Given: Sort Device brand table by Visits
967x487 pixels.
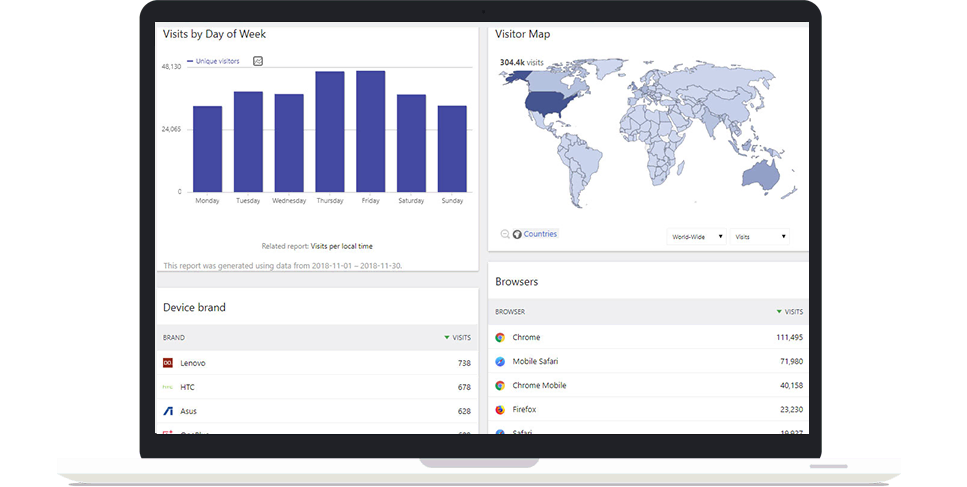Looking at the screenshot, I should pos(457,338).
